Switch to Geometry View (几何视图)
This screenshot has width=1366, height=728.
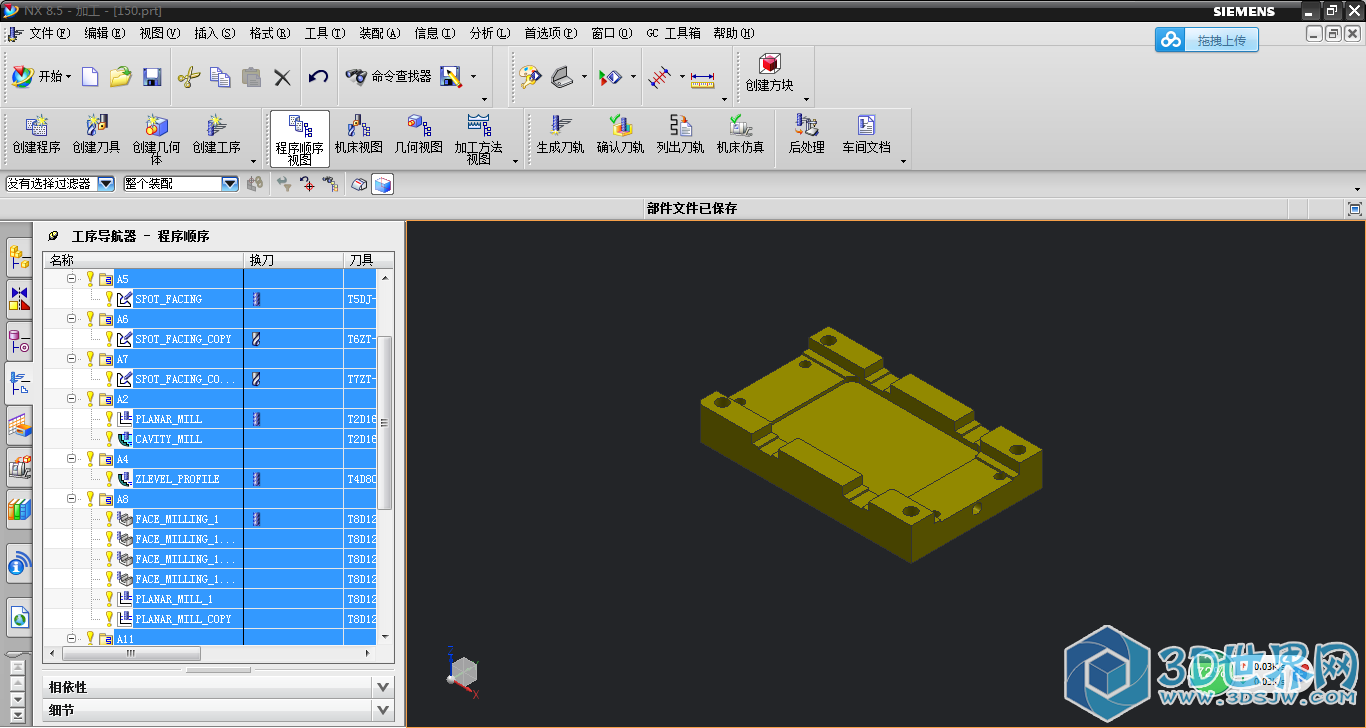(419, 135)
